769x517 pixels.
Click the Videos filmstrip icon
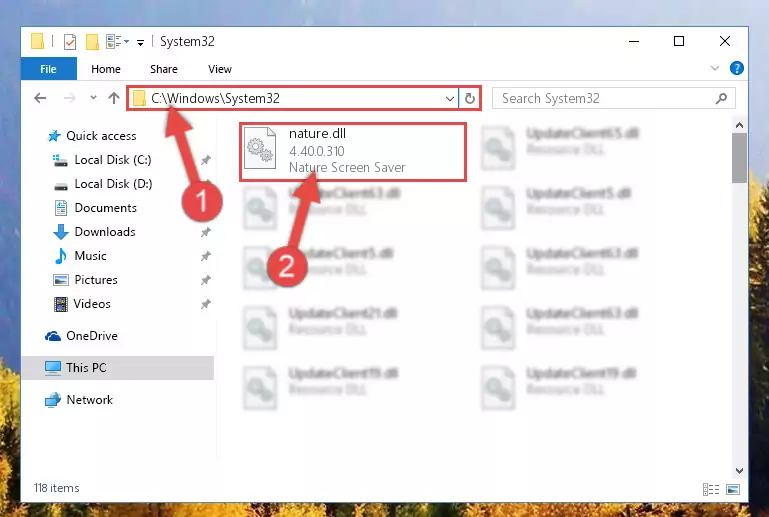point(61,304)
